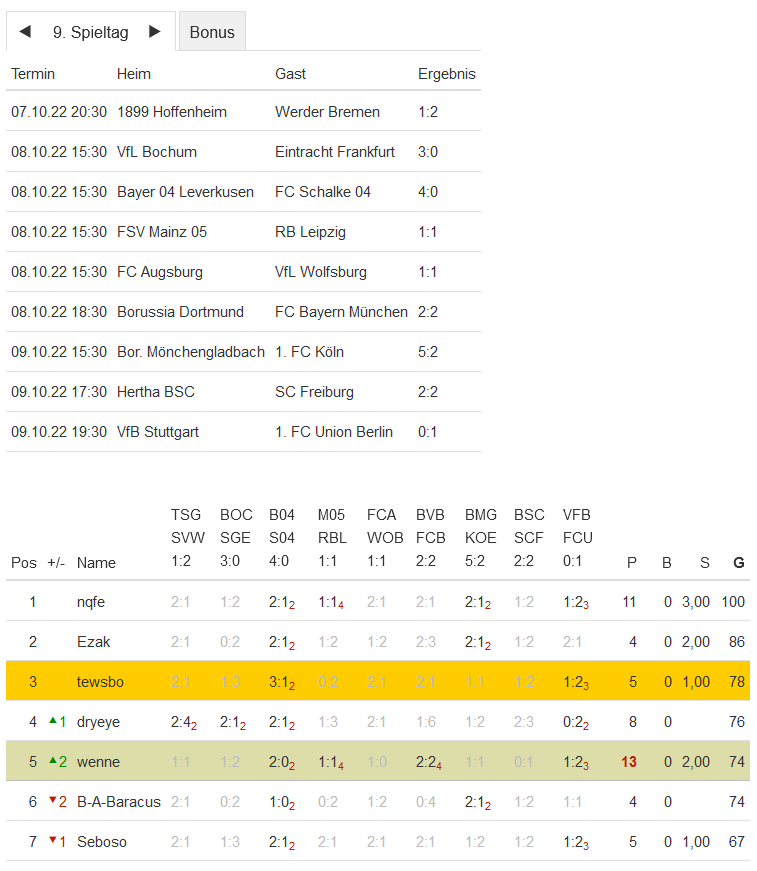This screenshot has height=871, width=757.
Task: Open user Ezak's profile name
Action: tap(93, 642)
